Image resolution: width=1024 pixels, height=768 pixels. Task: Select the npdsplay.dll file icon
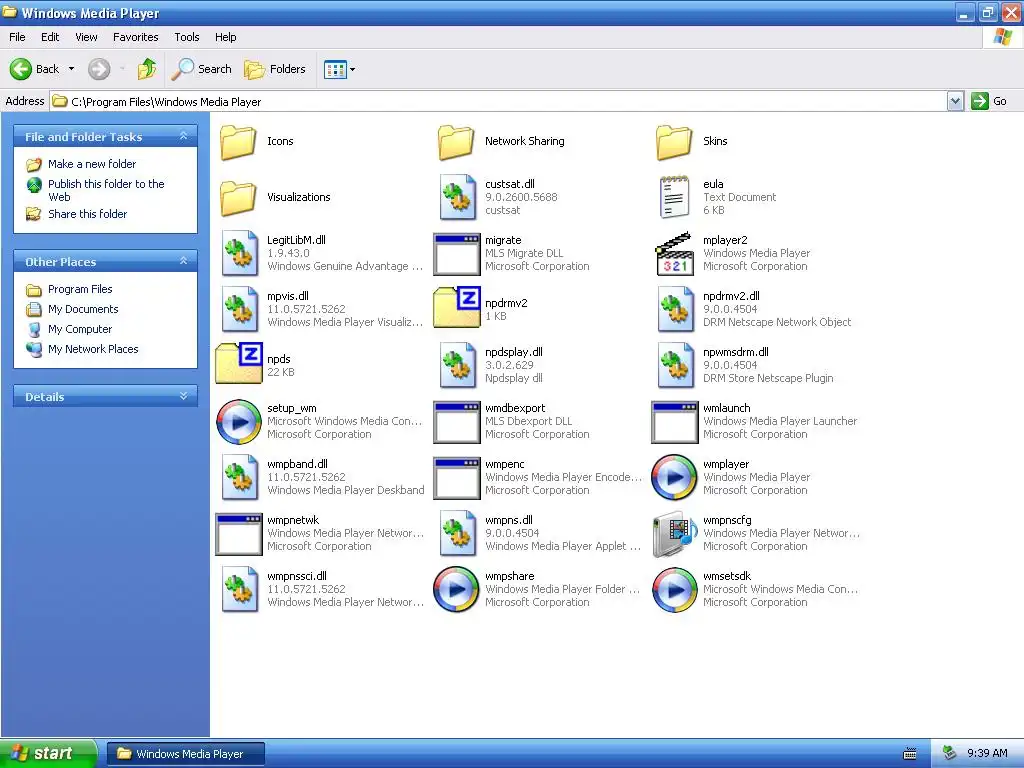456,366
